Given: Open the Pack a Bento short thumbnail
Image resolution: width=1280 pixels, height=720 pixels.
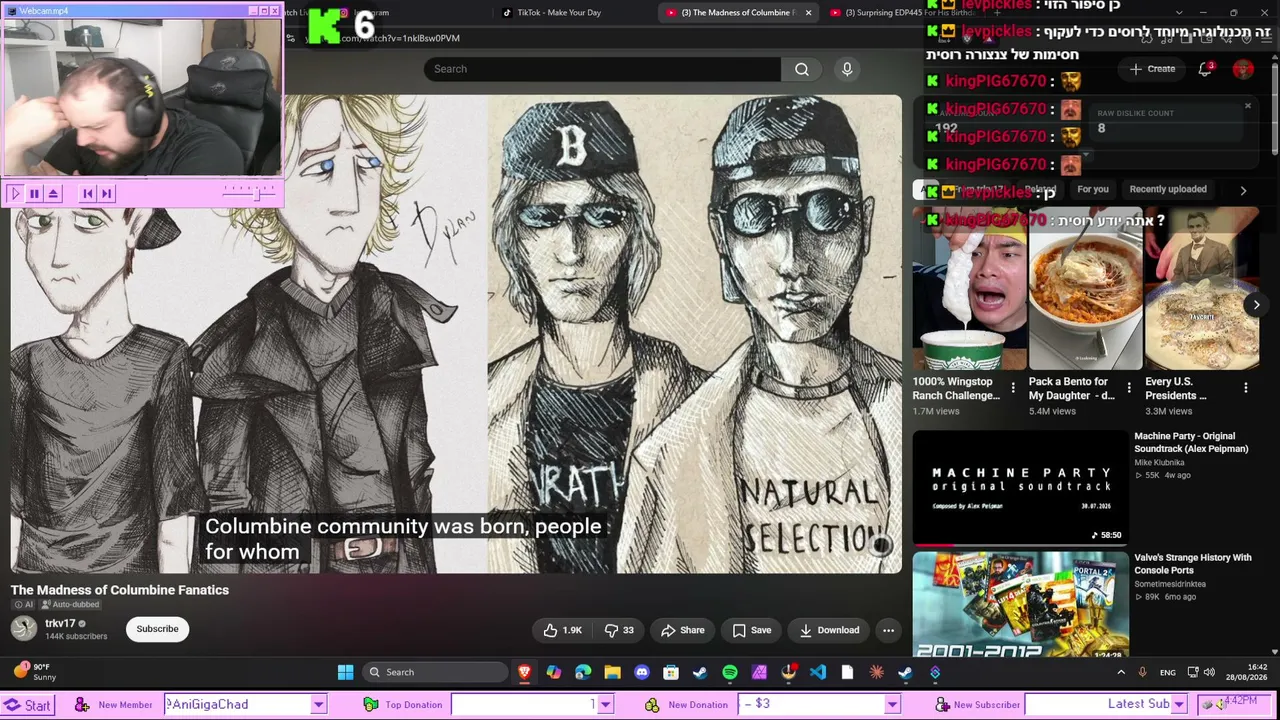Looking at the screenshot, I should 1085,289.
